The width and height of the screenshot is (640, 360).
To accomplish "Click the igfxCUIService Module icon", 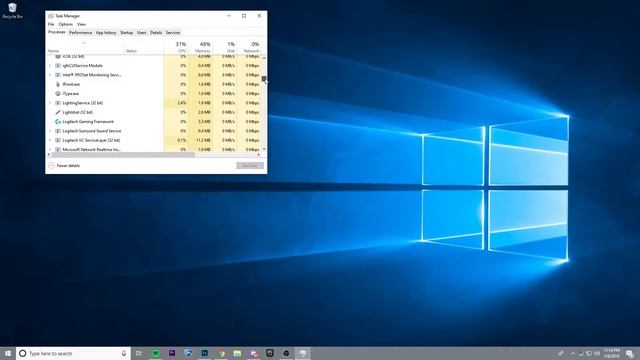I will (58, 66).
